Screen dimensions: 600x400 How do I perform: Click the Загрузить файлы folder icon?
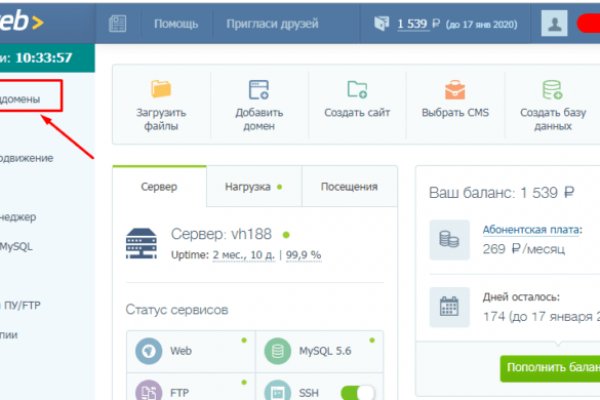161,90
